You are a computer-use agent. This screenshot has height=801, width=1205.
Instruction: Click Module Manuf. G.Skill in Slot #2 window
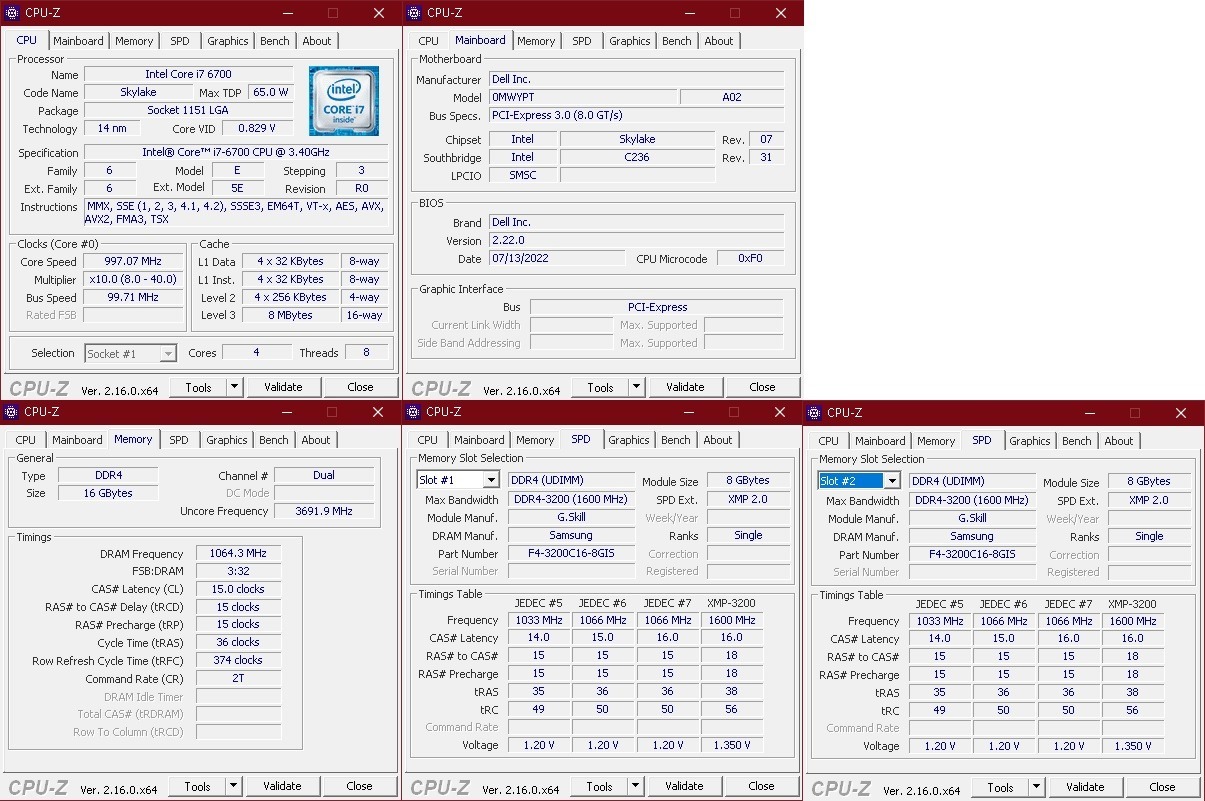pos(972,519)
